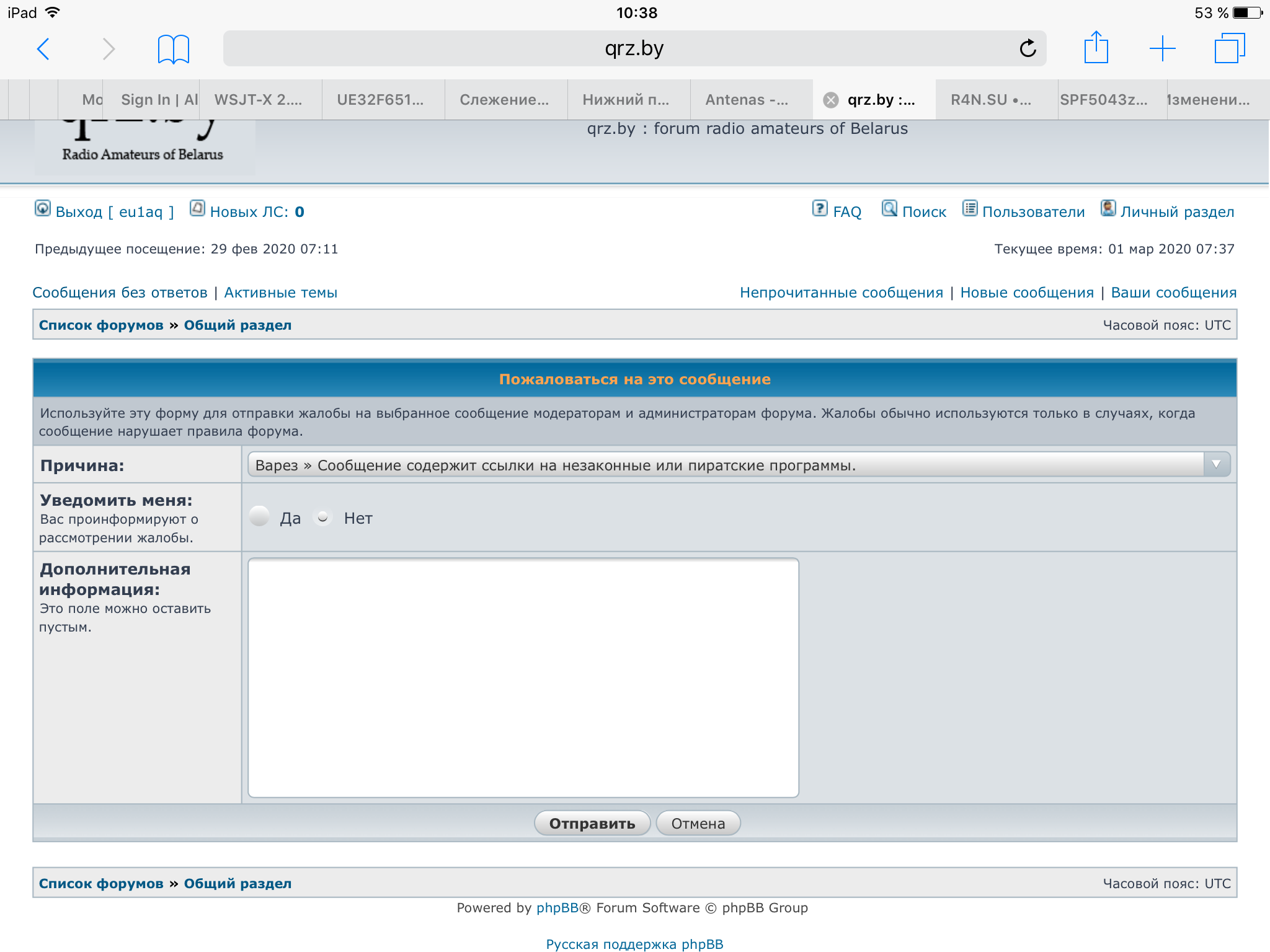Show all open tabs overview
The image size is (1270, 952).
tap(1229, 48)
